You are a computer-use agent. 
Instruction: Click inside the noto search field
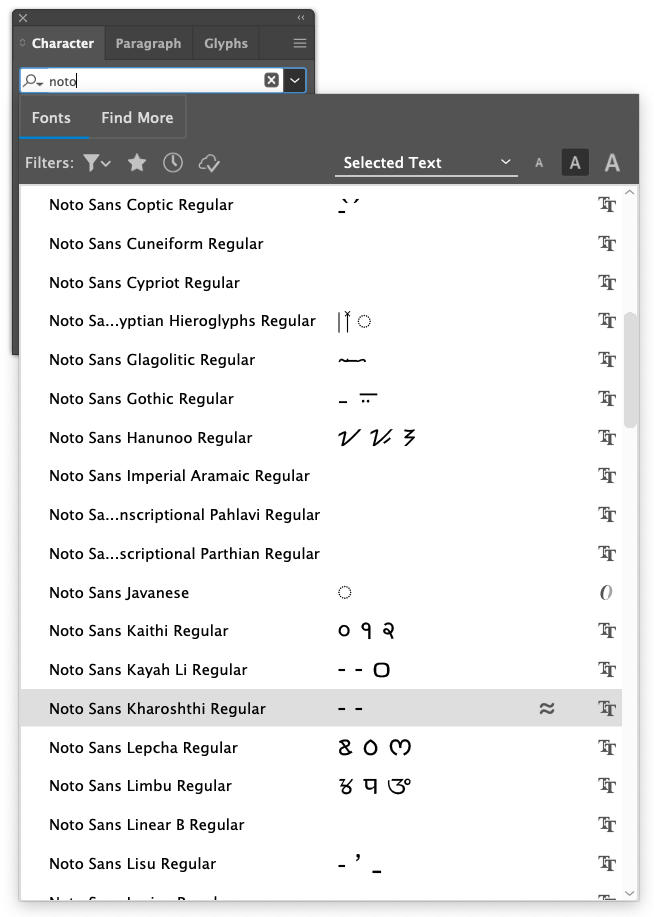point(154,81)
